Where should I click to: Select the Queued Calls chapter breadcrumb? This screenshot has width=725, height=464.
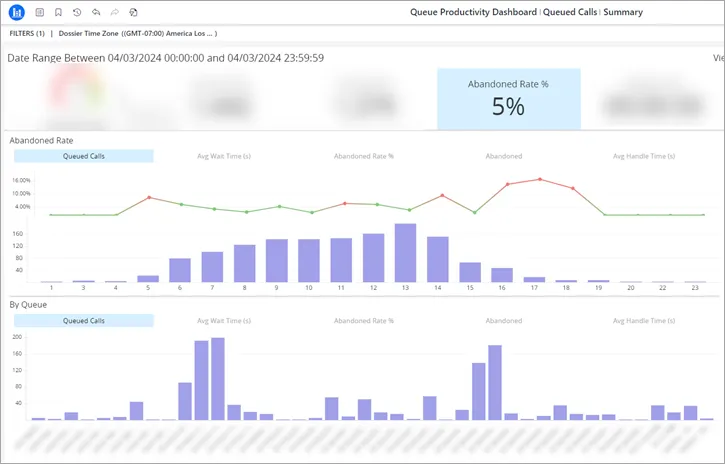tap(570, 12)
